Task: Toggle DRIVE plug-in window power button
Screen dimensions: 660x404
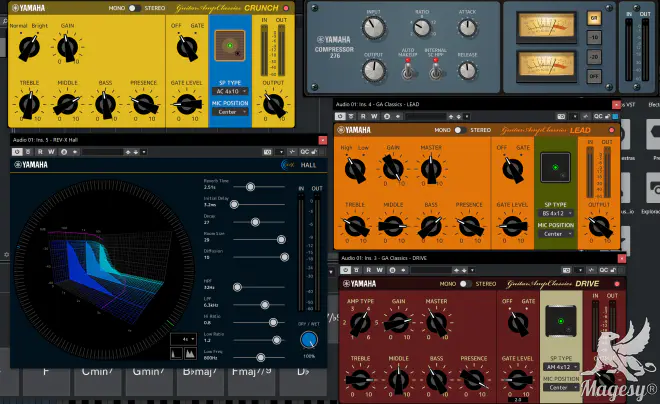Action: click(345, 270)
